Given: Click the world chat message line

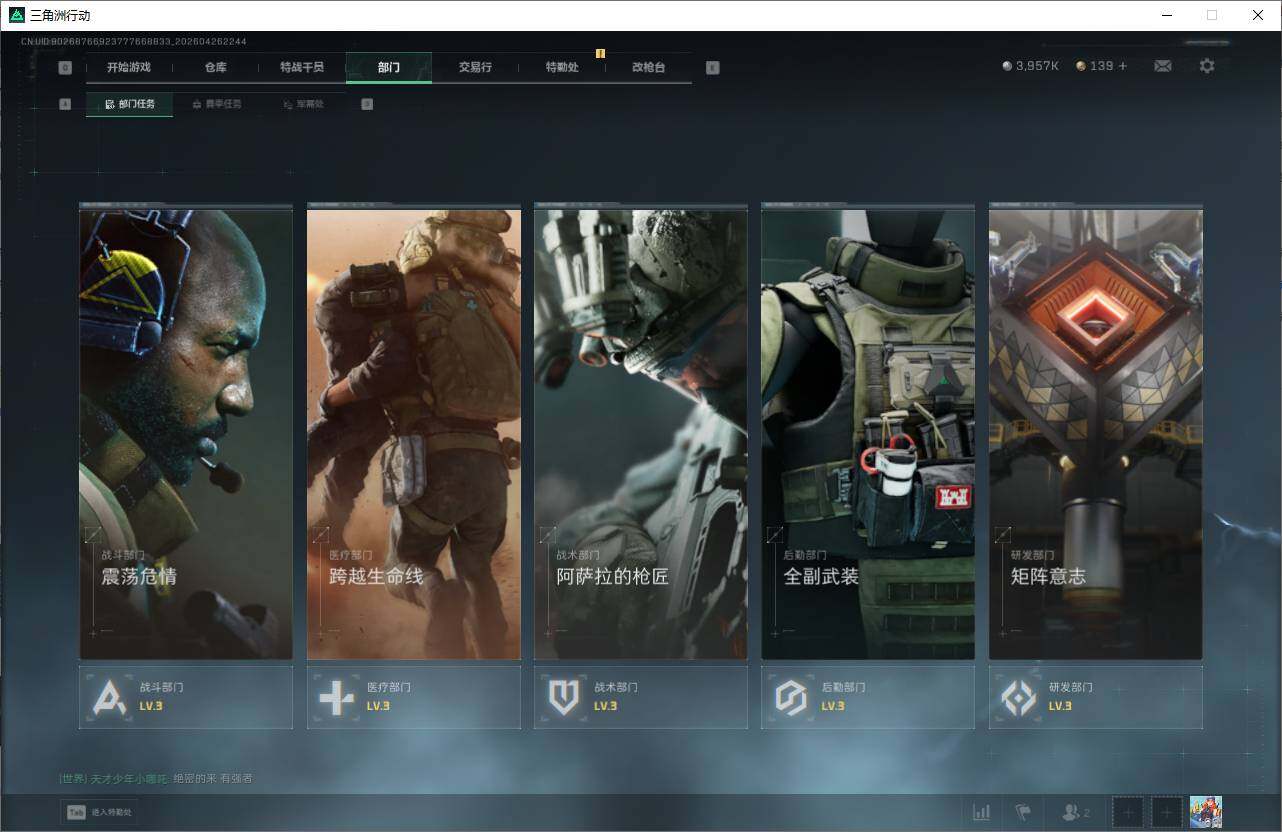Looking at the screenshot, I should 155,778.
